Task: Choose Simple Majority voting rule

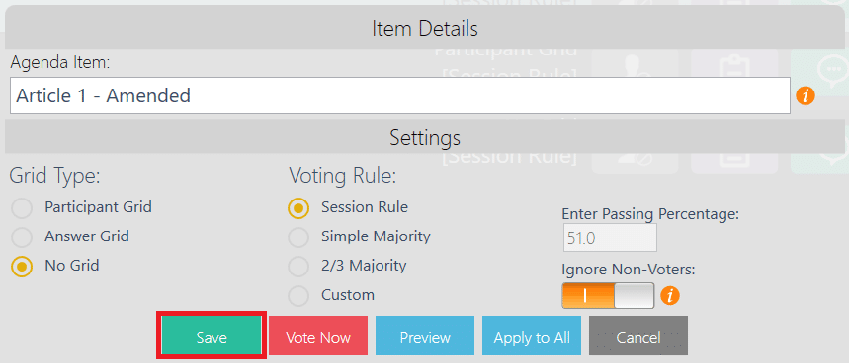Action: (299, 237)
